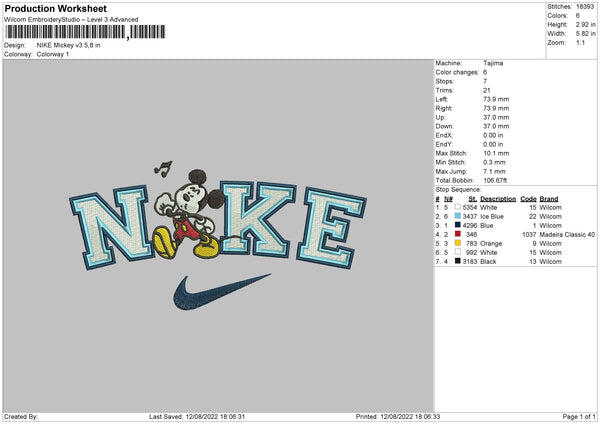
Task: Click the Min Stitch value 0.3 mm
Action: tap(494, 162)
